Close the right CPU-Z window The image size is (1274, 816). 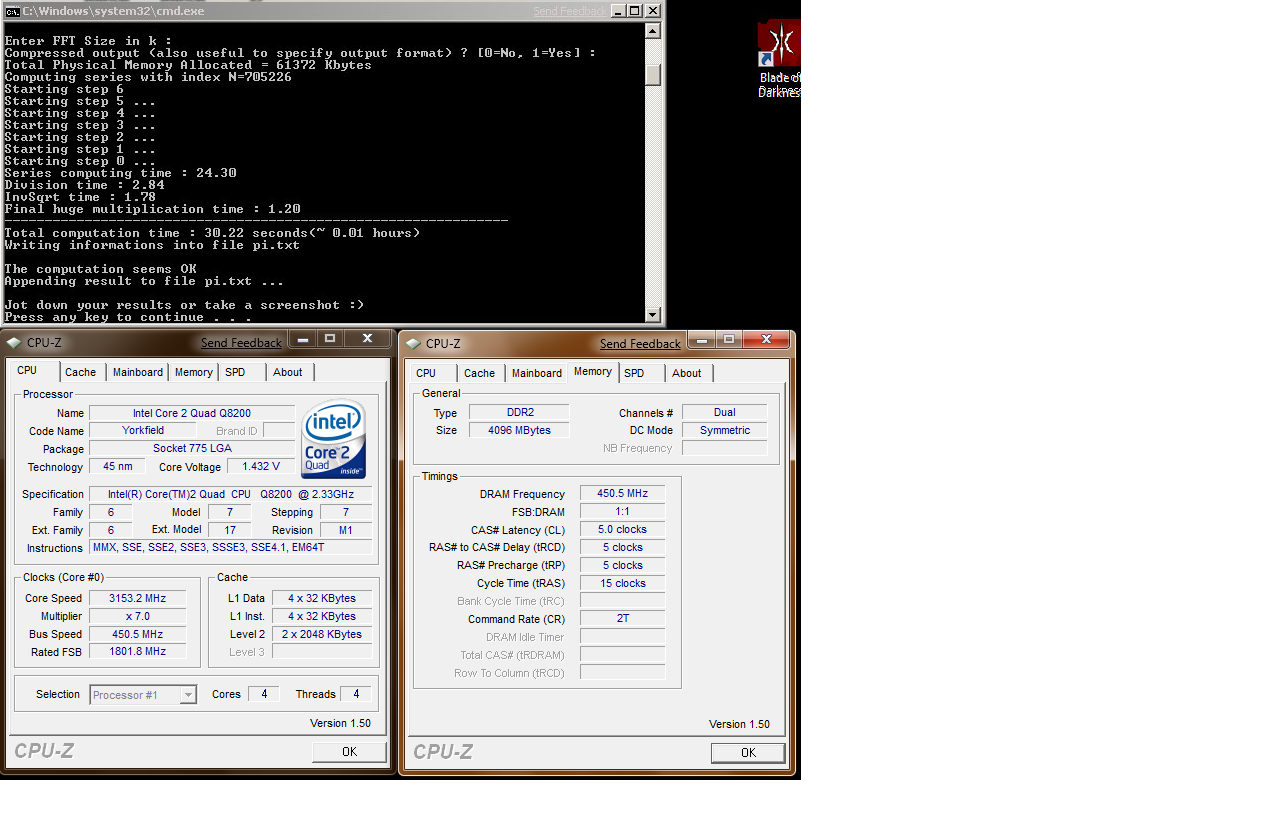pyautogui.click(x=767, y=340)
